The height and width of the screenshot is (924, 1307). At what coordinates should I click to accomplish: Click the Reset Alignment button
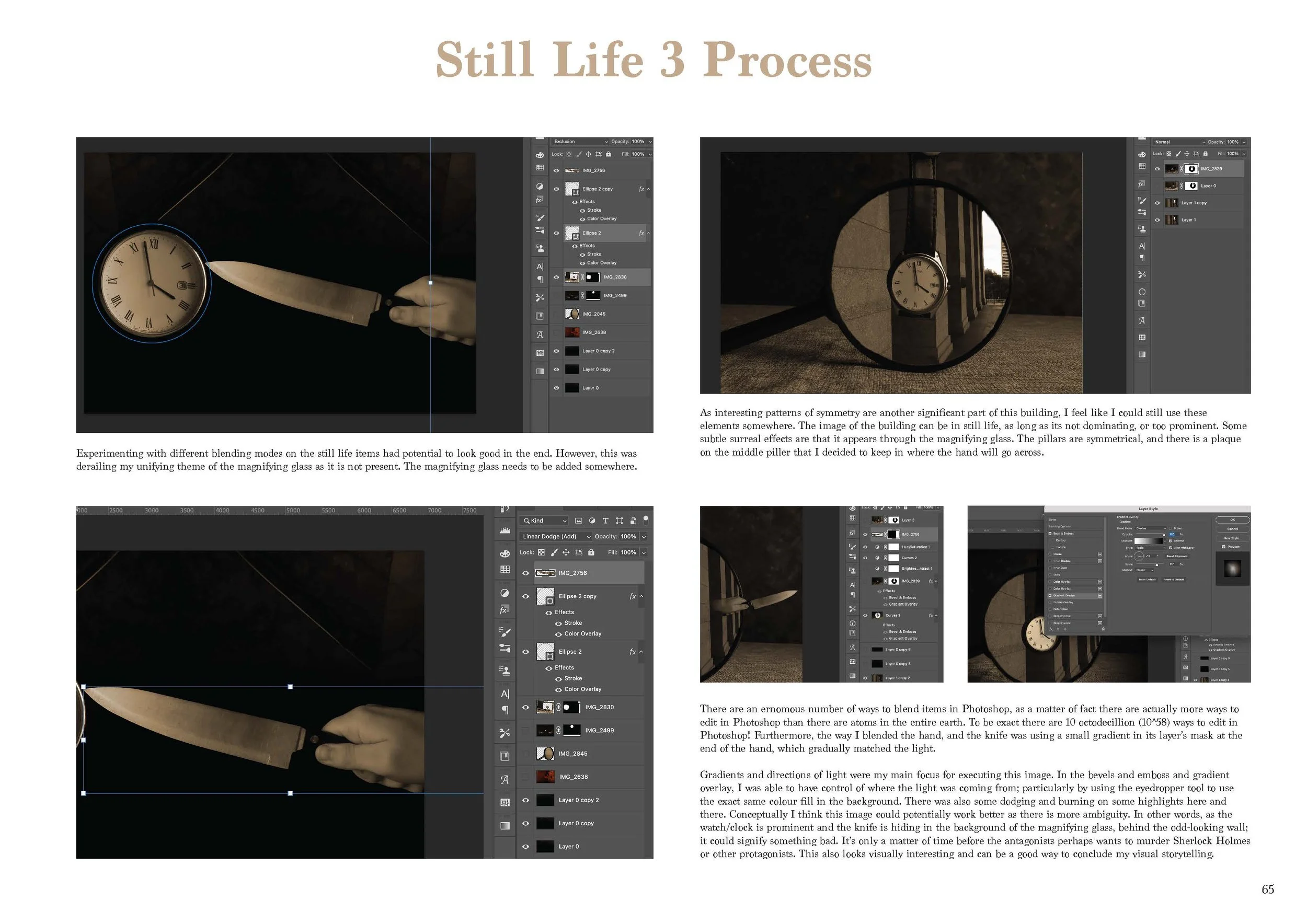point(1177,557)
